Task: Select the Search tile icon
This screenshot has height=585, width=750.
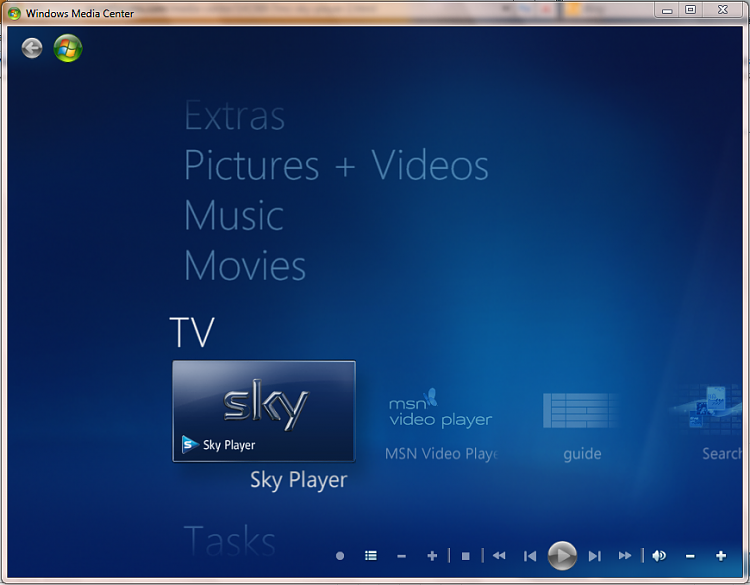Action: (x=709, y=409)
